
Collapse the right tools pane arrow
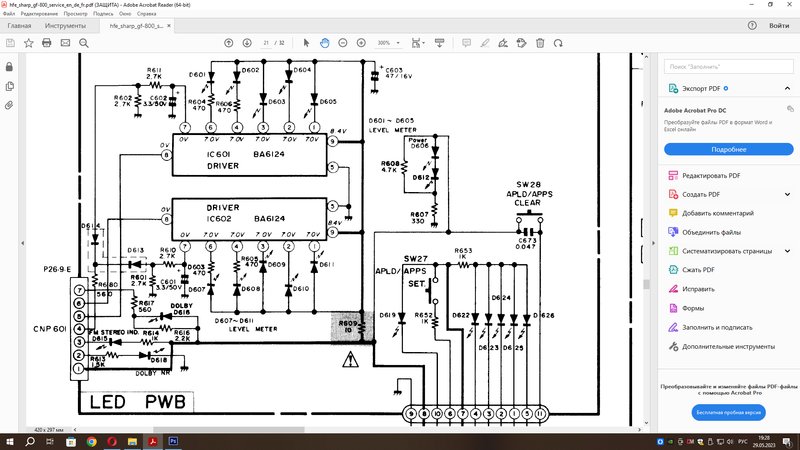point(653,243)
